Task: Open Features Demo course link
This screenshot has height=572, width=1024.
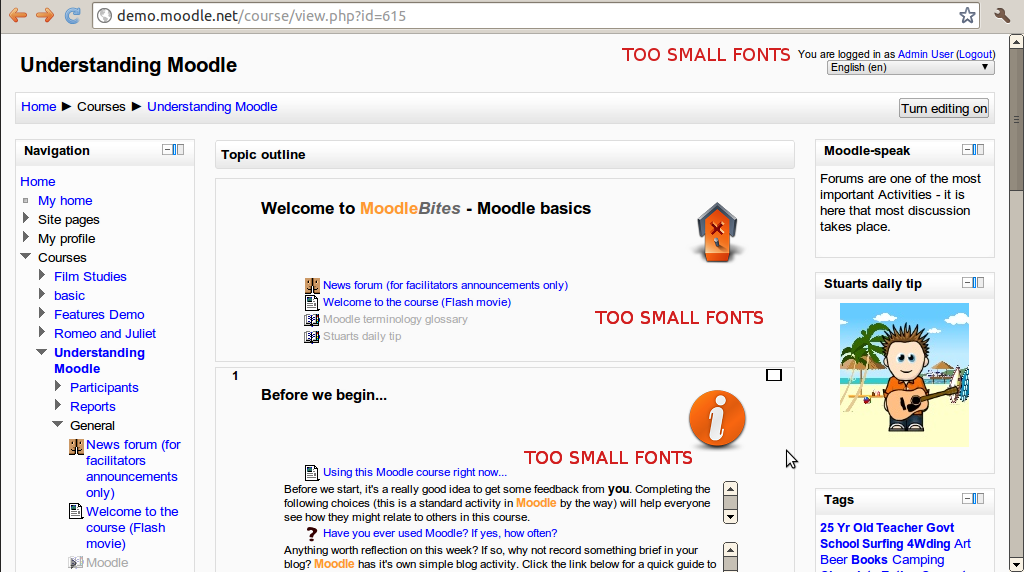Action: pos(99,314)
